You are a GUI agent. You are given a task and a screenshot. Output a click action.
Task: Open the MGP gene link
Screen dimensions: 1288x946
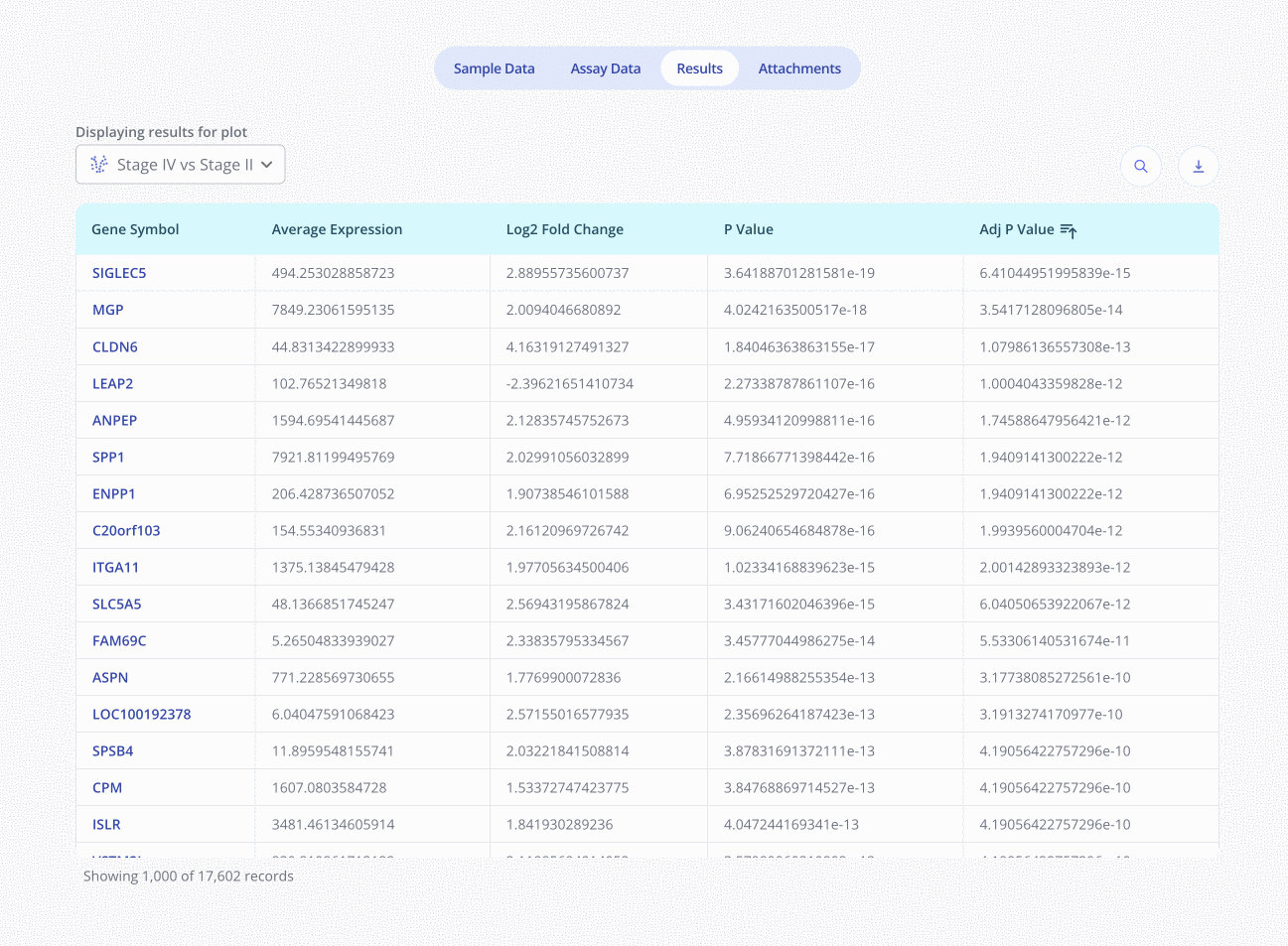(x=108, y=310)
